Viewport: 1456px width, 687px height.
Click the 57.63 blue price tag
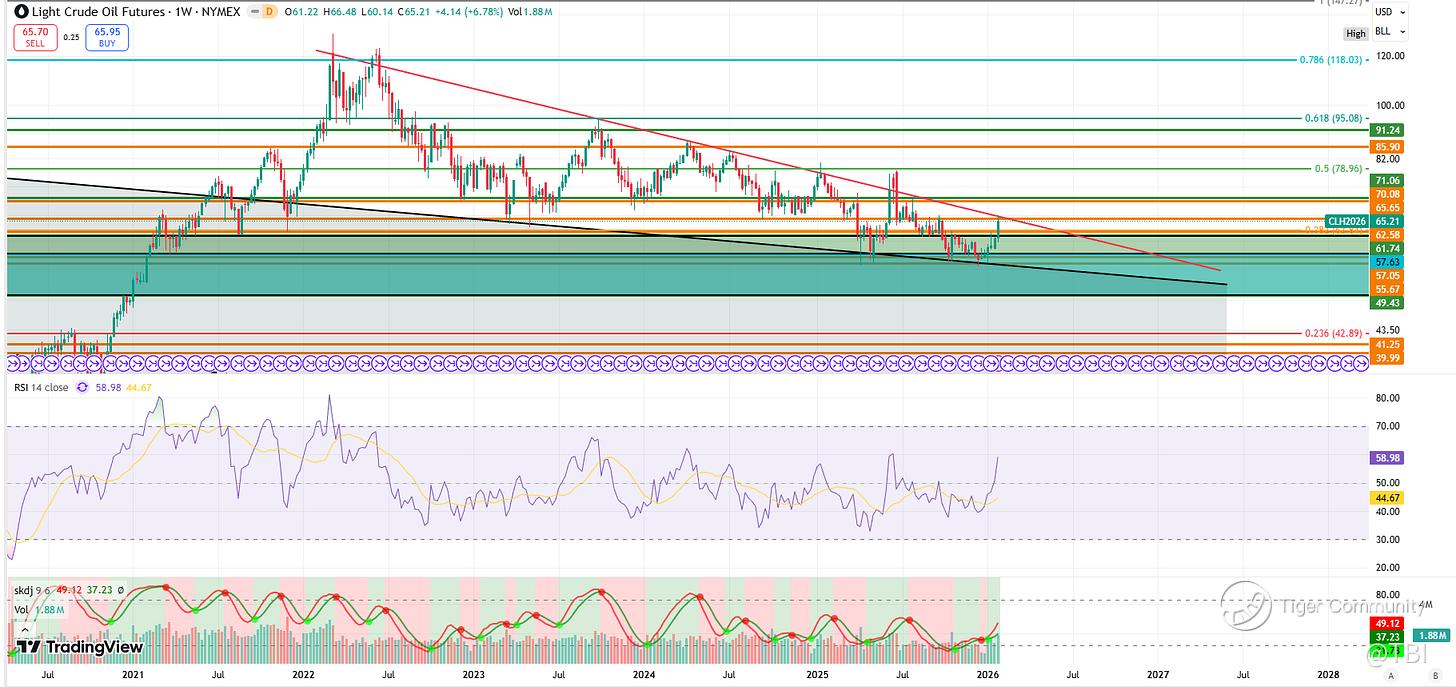click(1387, 261)
